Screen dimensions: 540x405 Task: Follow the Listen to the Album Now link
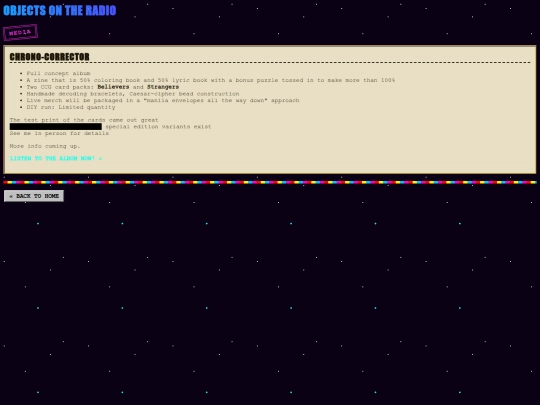(56, 158)
